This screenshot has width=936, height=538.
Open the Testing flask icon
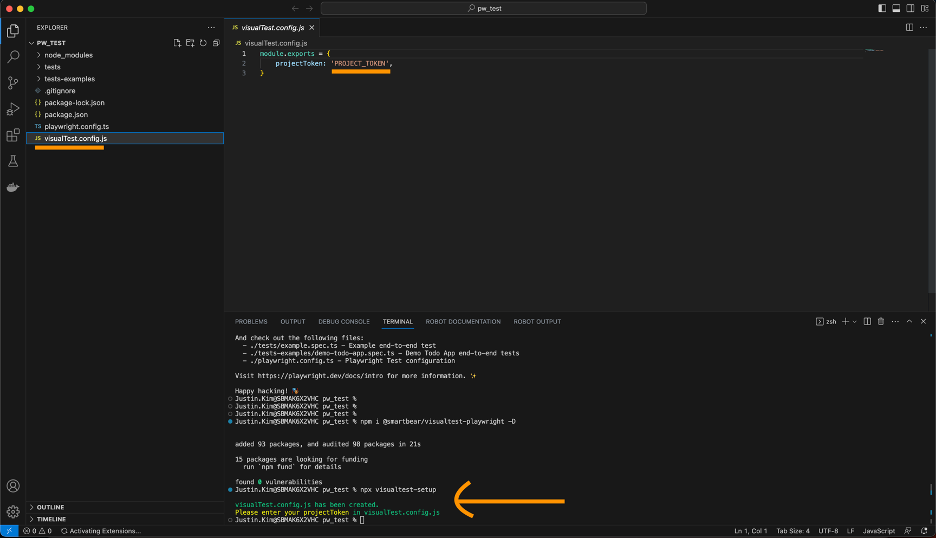point(13,161)
